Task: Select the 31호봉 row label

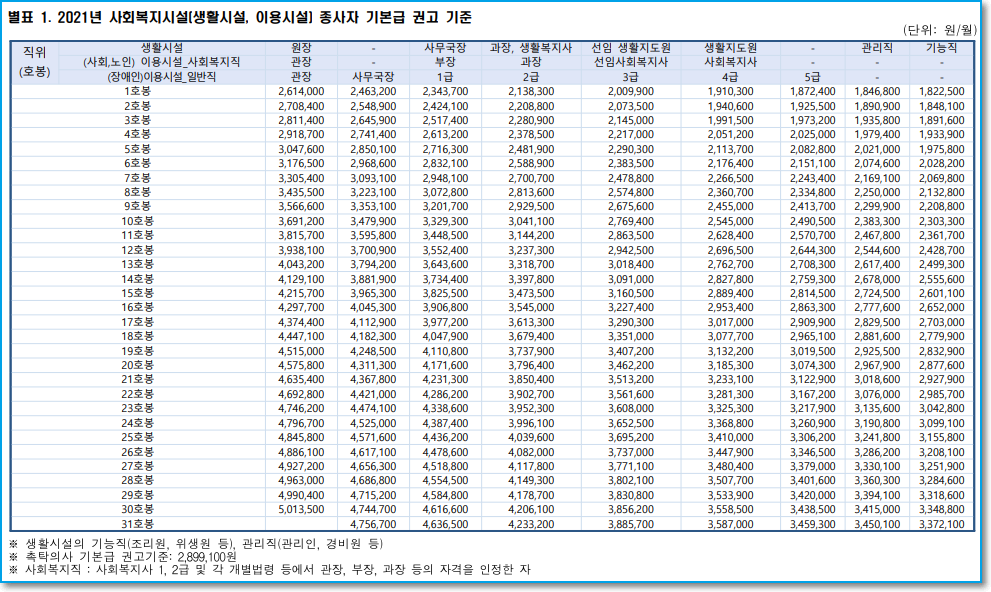Action: [x=137, y=524]
